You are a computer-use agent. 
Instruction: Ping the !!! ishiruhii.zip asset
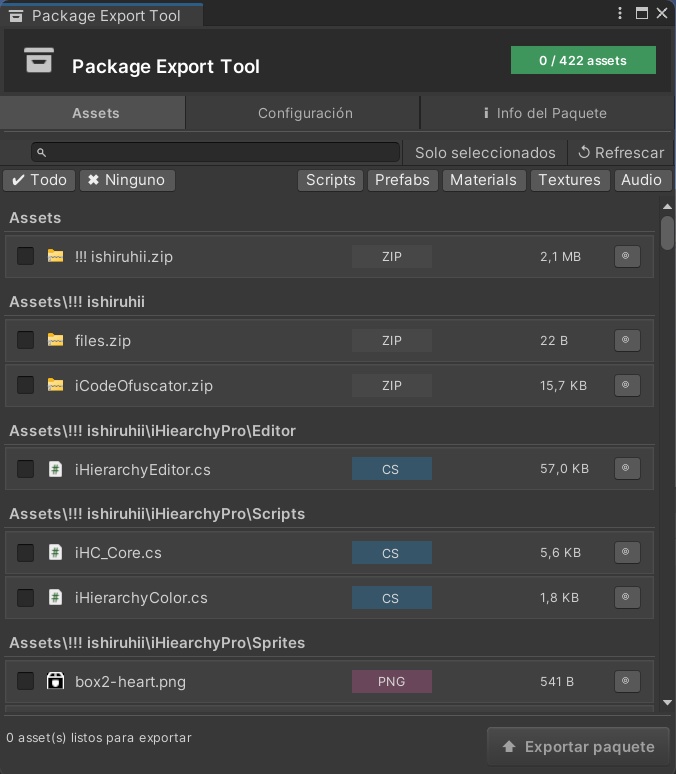(x=627, y=256)
